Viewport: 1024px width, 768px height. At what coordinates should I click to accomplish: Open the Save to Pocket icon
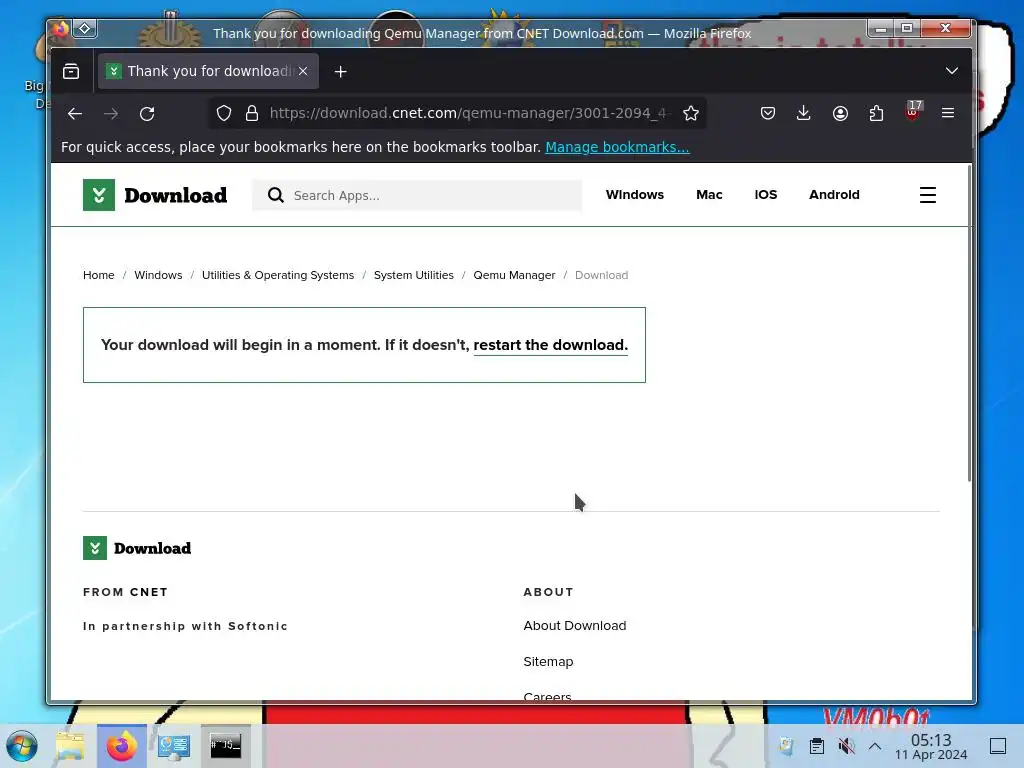click(x=768, y=114)
